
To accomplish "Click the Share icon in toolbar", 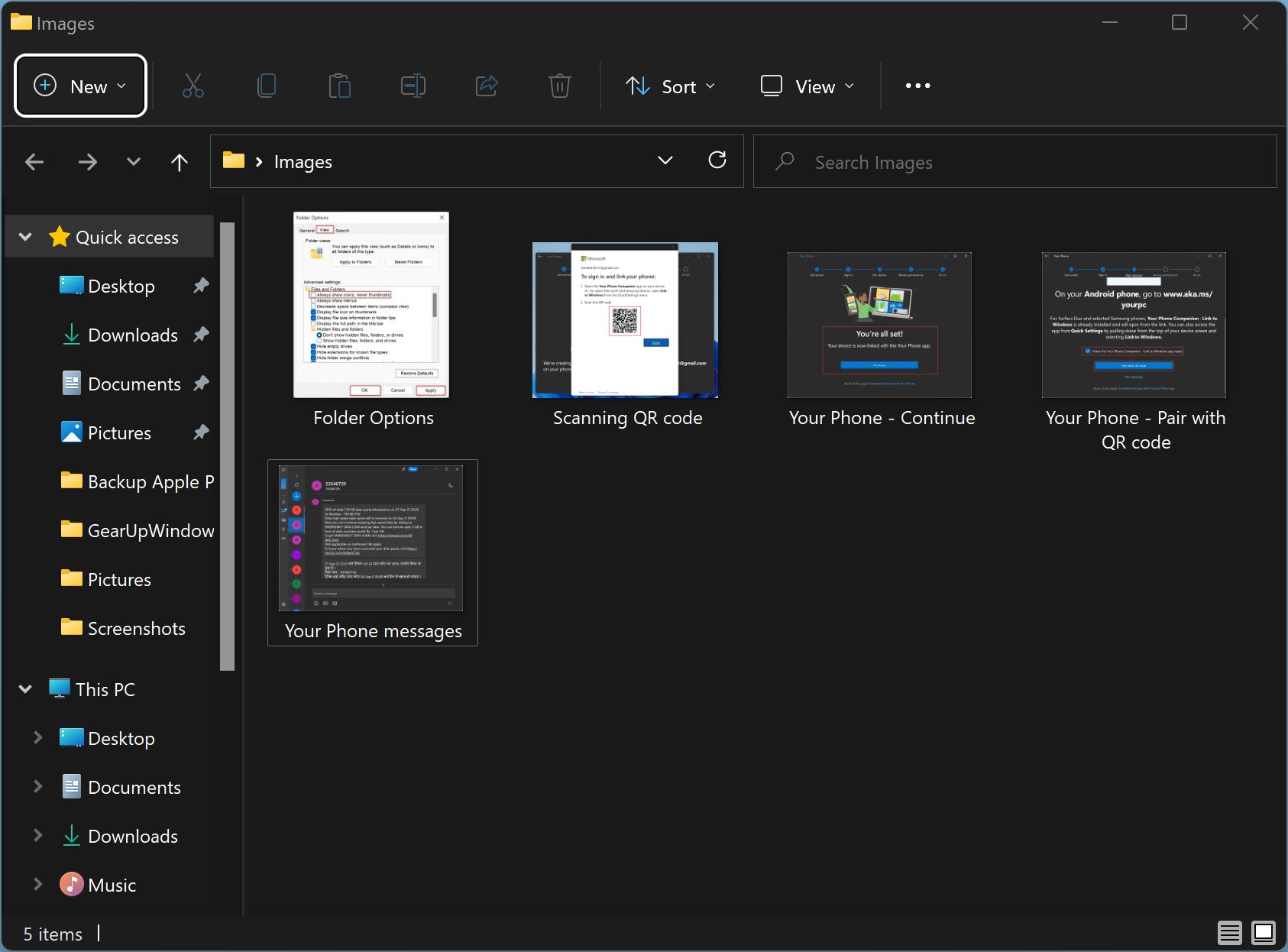I will (487, 86).
